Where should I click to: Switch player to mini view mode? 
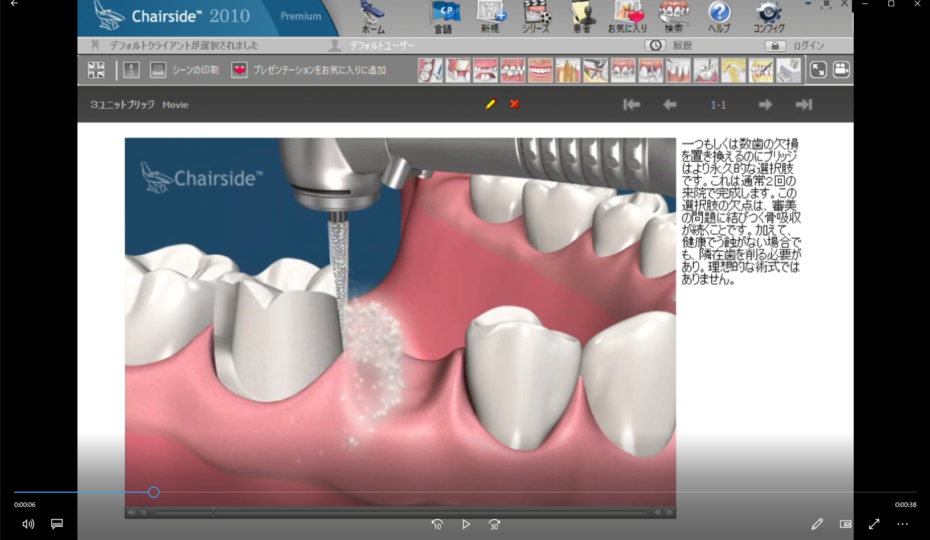845,524
